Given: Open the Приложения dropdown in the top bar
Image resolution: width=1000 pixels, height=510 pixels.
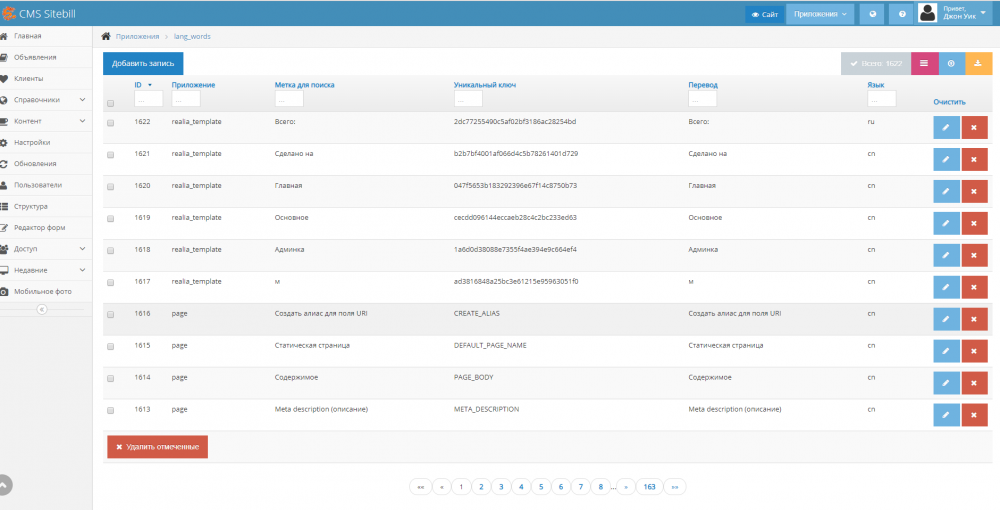Looking at the screenshot, I should click(821, 14).
